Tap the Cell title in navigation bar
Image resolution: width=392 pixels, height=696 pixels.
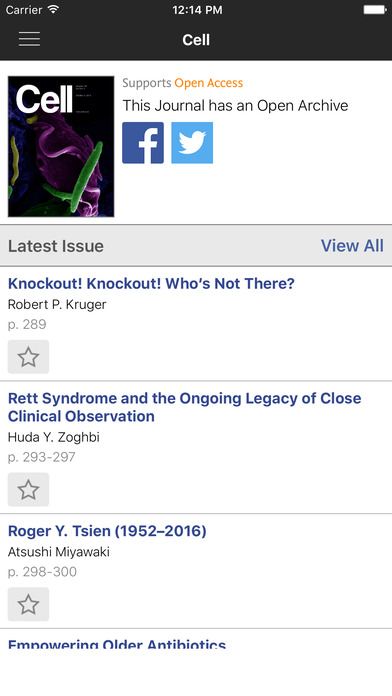[x=196, y=40]
